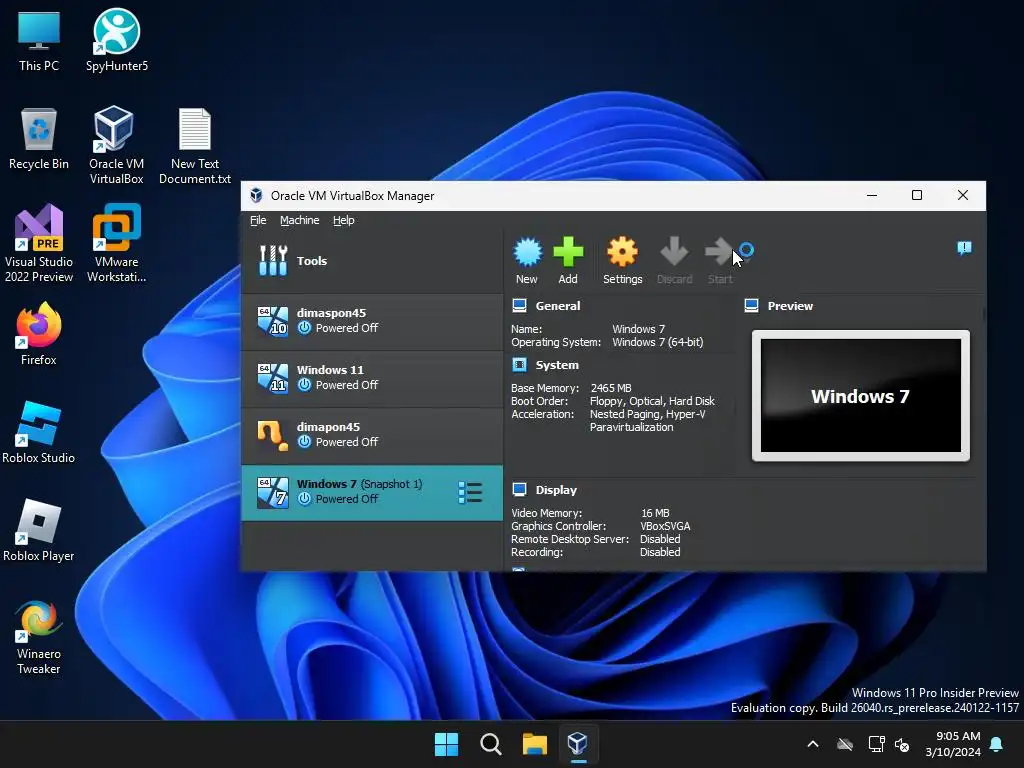The height and width of the screenshot is (768, 1024).
Task: Click the Remote Desktop Server Disabled value
Action: tap(660, 539)
